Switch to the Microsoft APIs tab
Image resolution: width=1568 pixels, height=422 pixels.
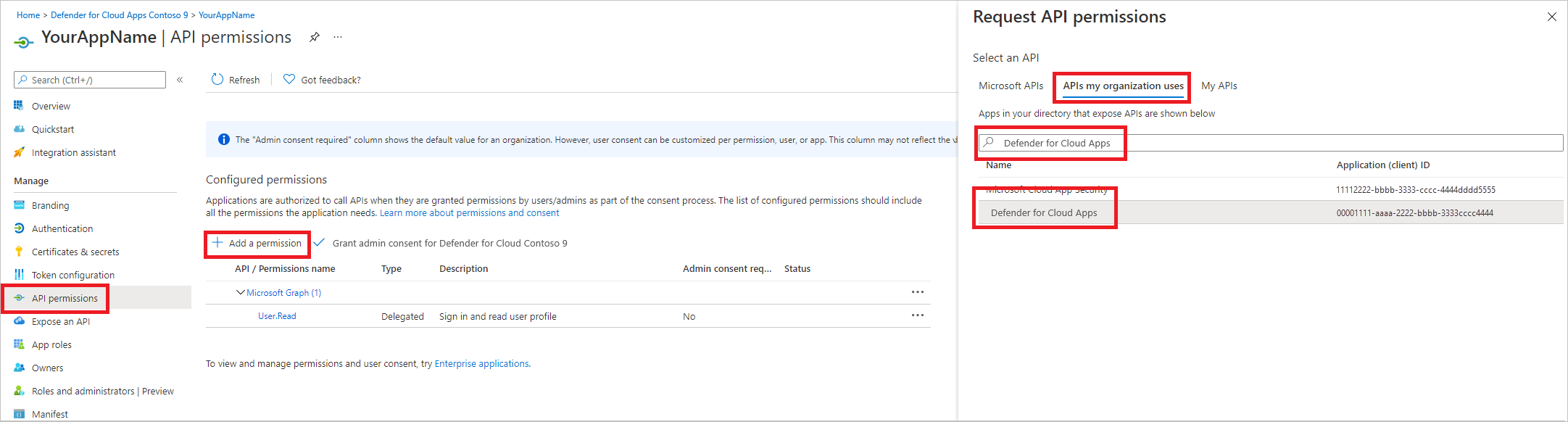click(x=1011, y=86)
